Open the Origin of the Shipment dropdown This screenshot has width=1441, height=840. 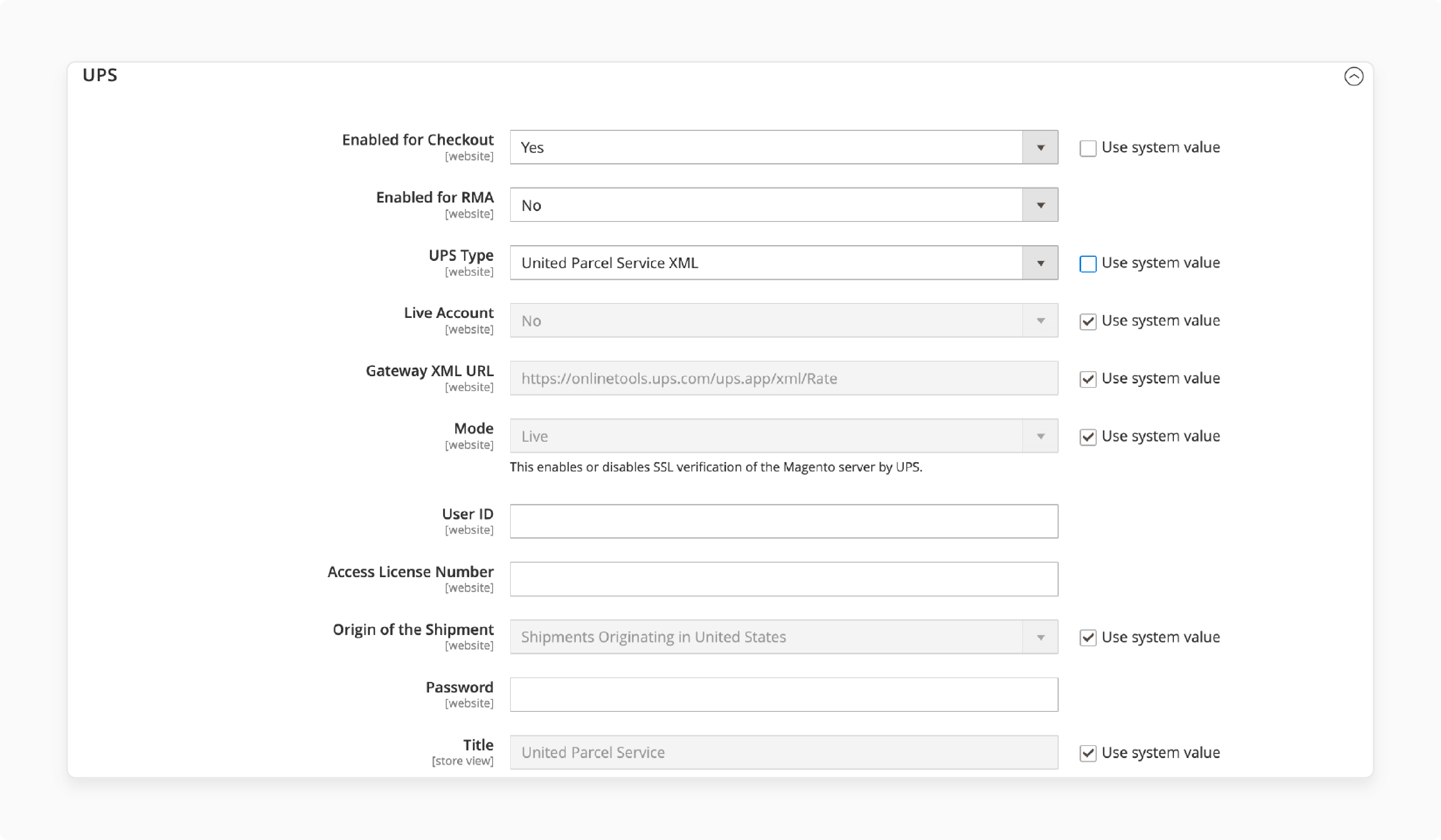point(783,637)
